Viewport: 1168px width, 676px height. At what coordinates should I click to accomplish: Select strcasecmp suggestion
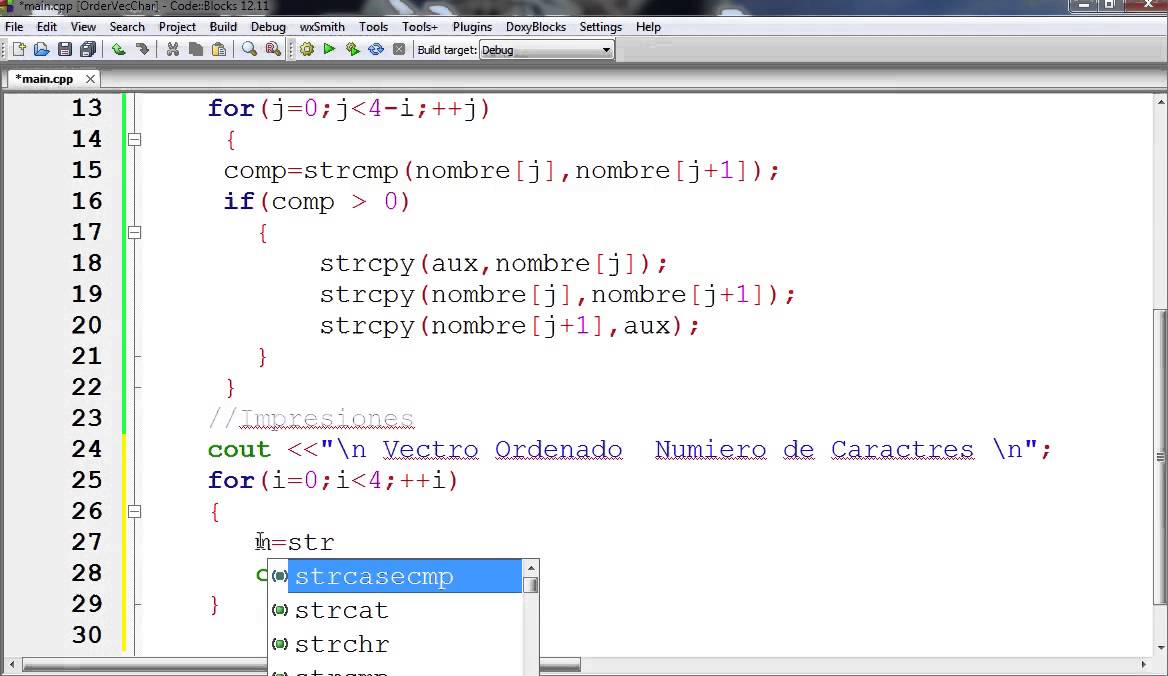pyautogui.click(x=374, y=576)
